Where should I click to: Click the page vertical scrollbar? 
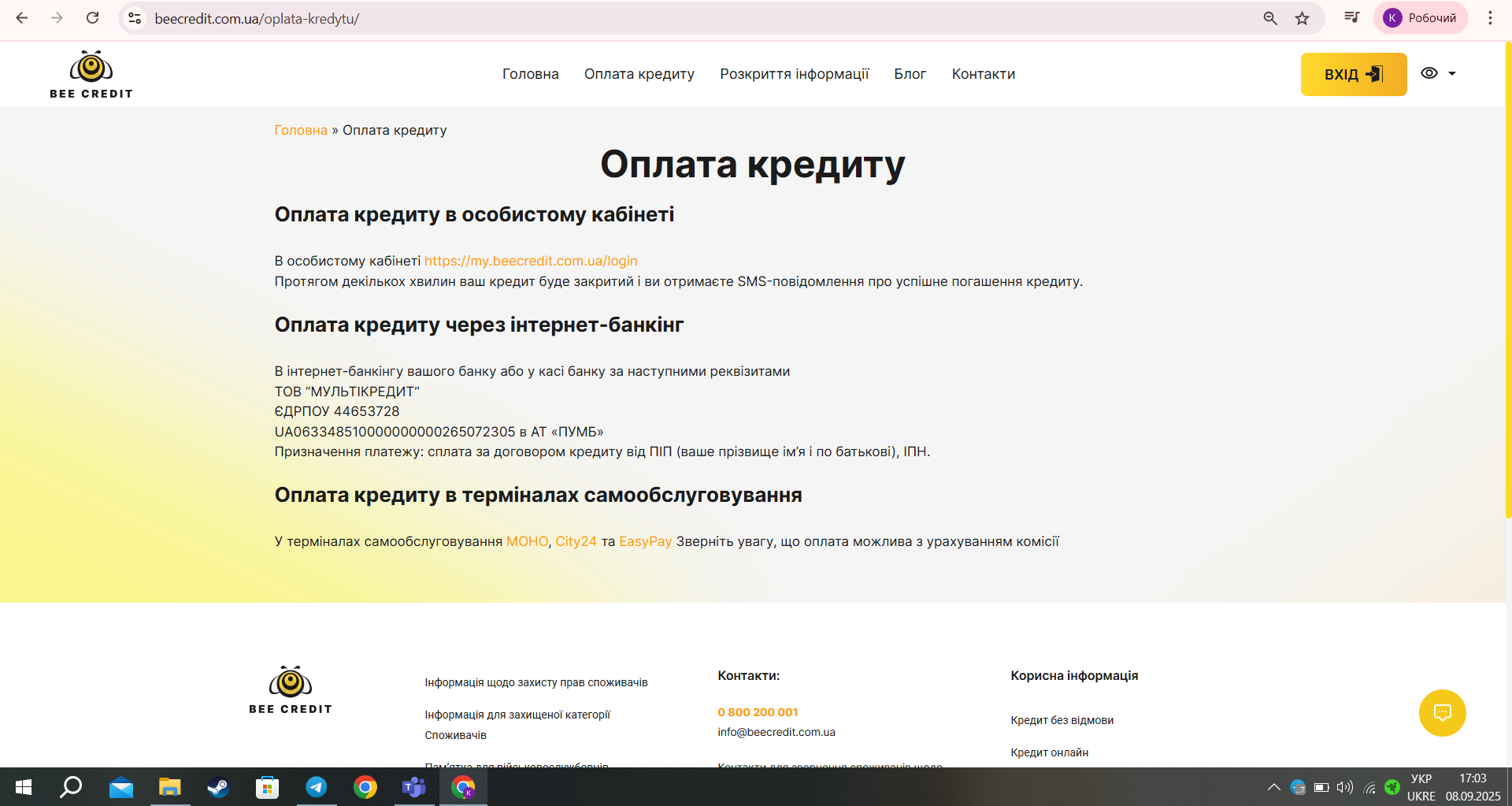[1508, 280]
